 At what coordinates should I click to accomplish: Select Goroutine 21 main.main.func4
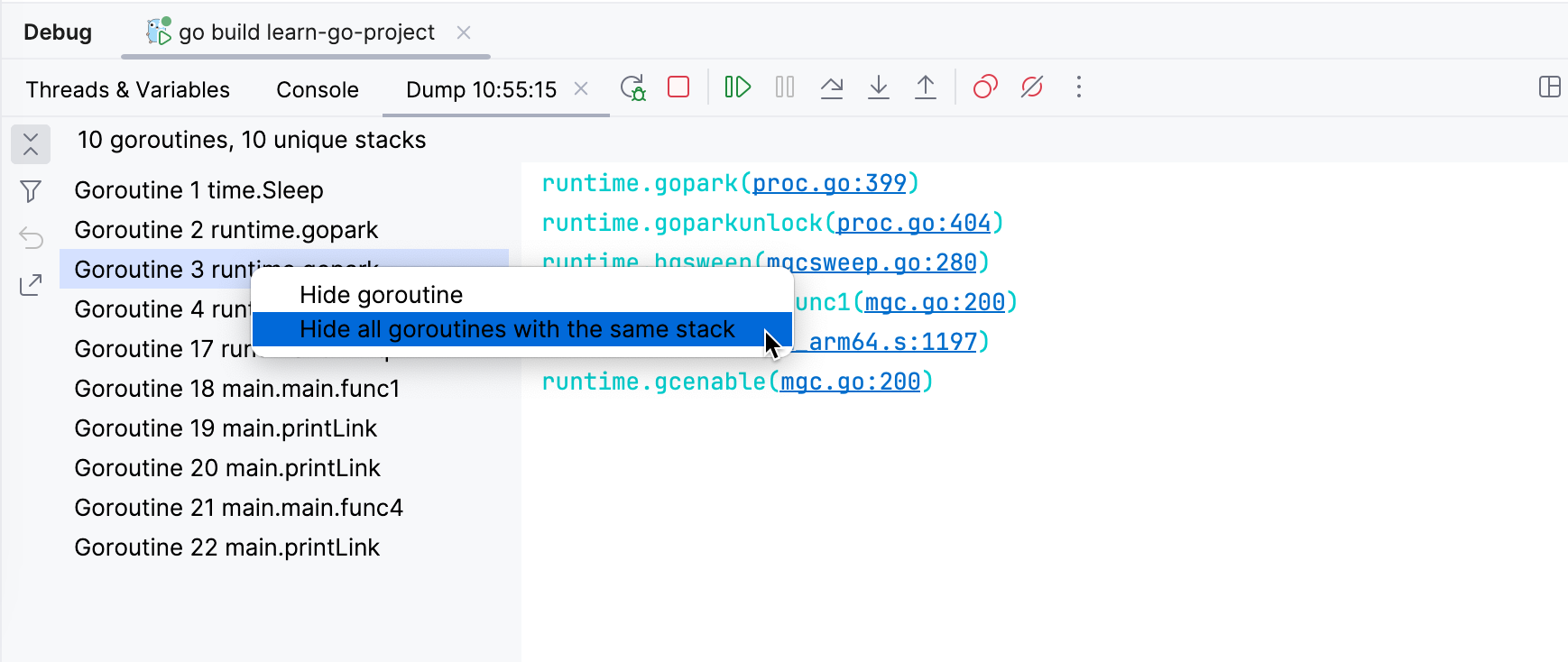point(284,508)
